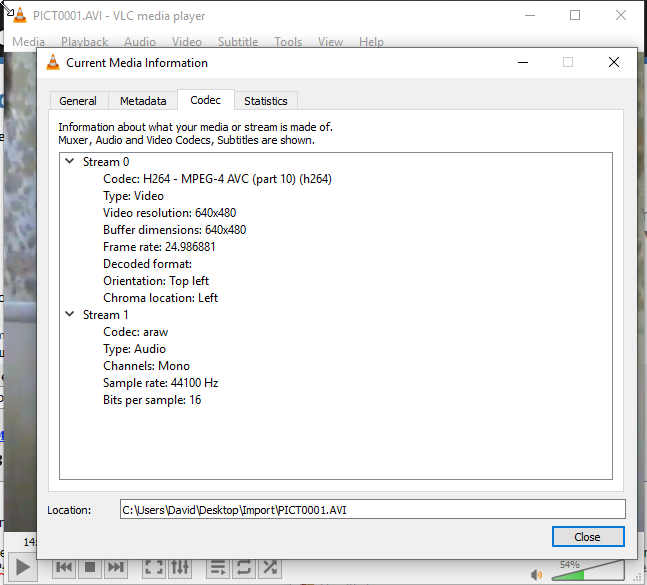Select the 'Buffer dimensions: 640x480' row
The width and height of the screenshot is (647, 585).
coord(175,229)
